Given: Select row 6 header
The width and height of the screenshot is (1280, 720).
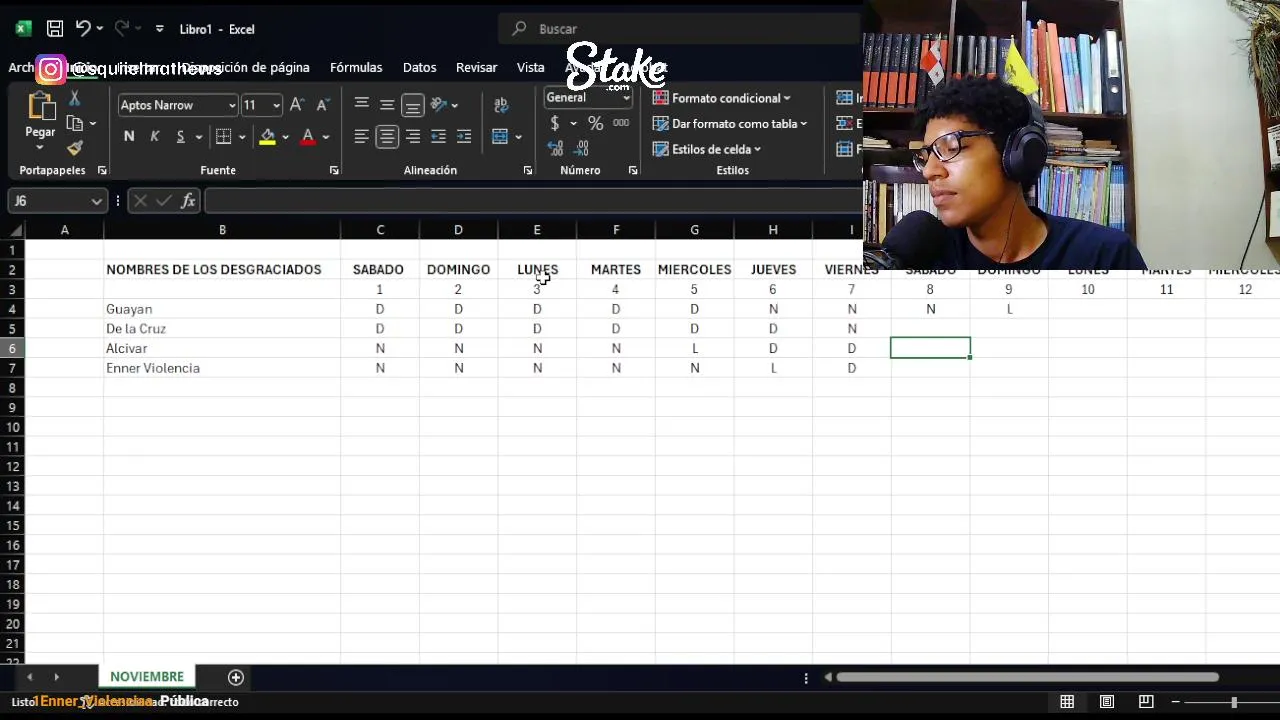Looking at the screenshot, I should [x=12, y=348].
